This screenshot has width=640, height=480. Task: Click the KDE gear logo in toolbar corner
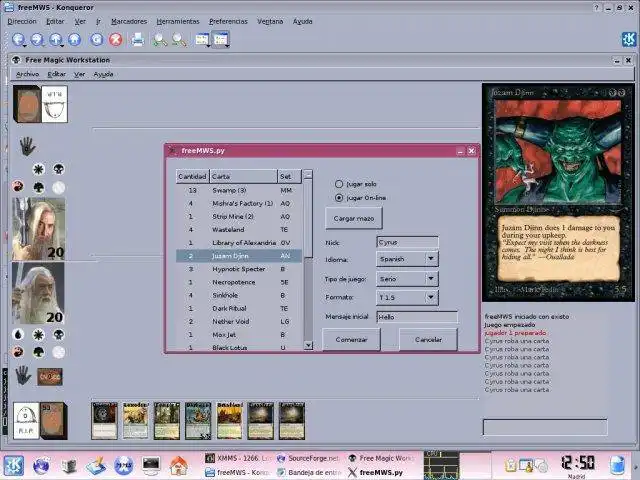pyautogui.click(x=629, y=39)
